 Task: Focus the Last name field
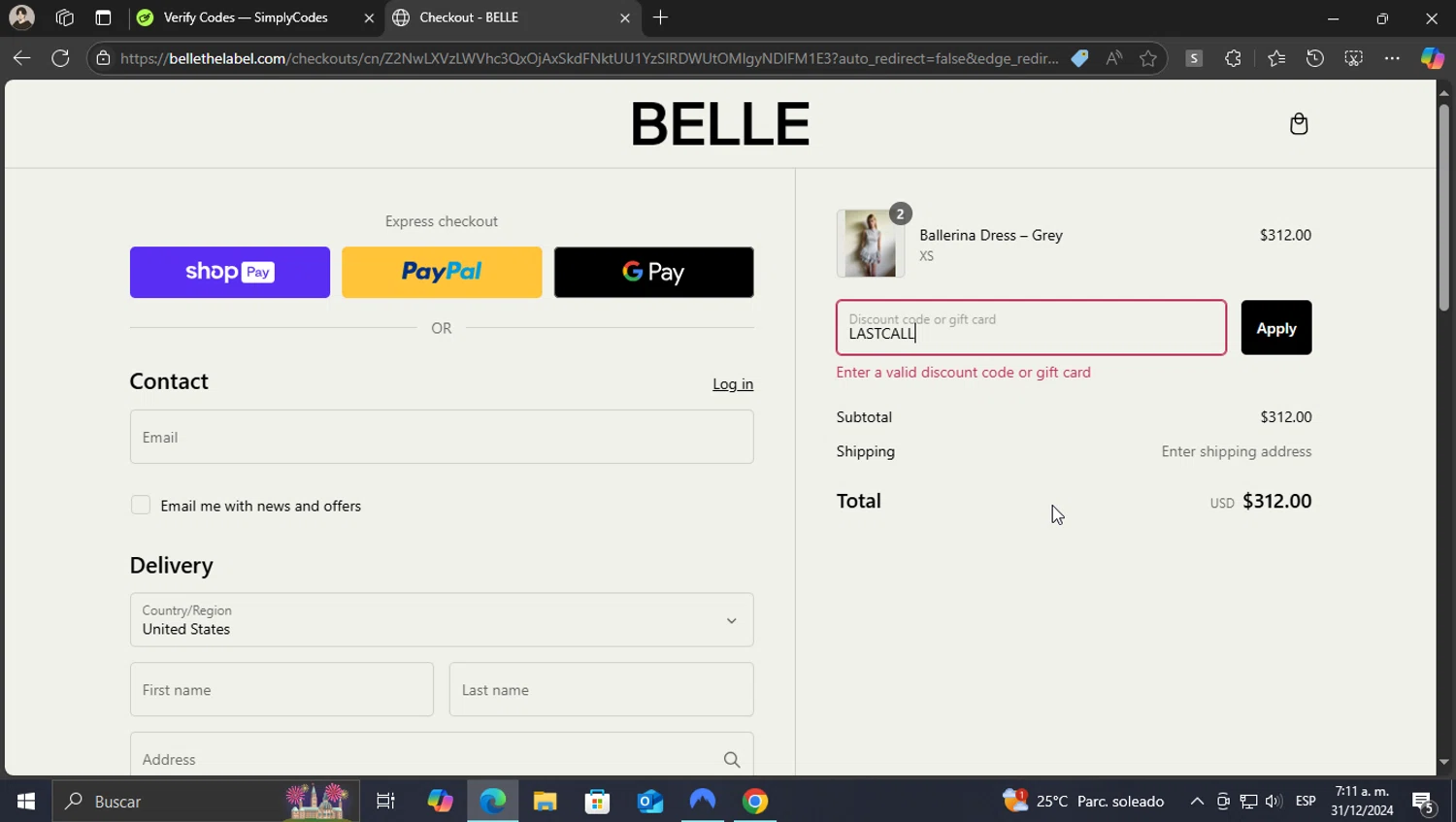[x=601, y=689]
